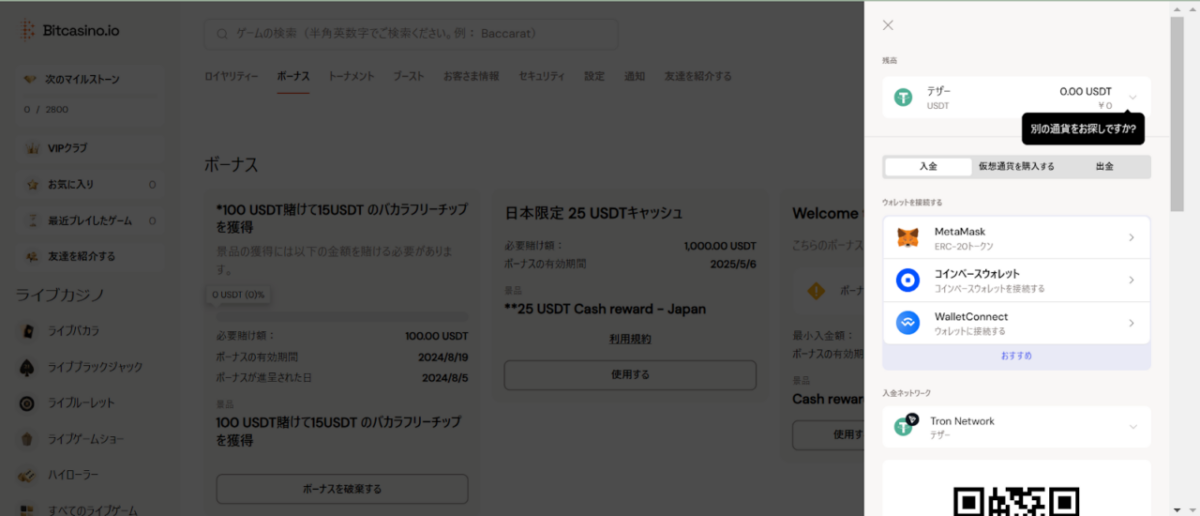Click the Bitcasino.io logo
The image size is (1200, 516).
point(69,31)
